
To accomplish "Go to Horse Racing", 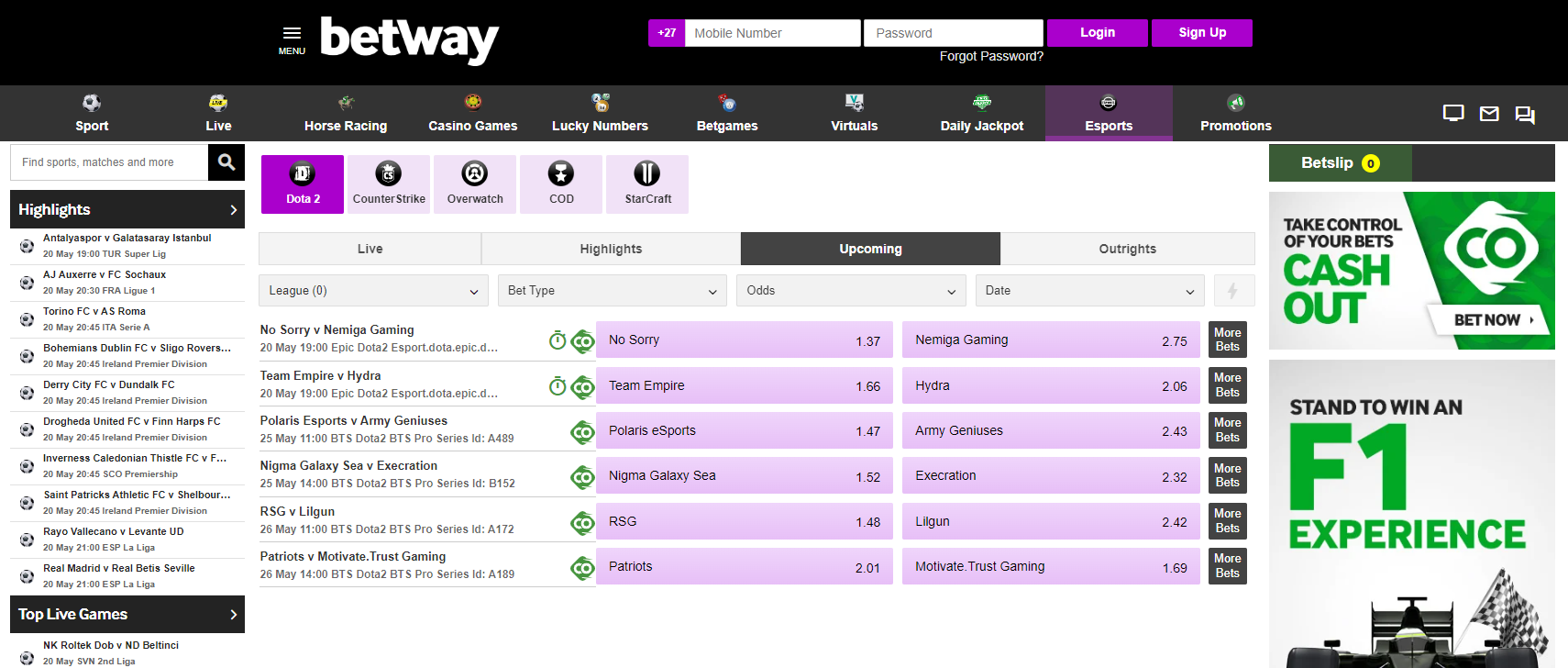I will 346,114.
